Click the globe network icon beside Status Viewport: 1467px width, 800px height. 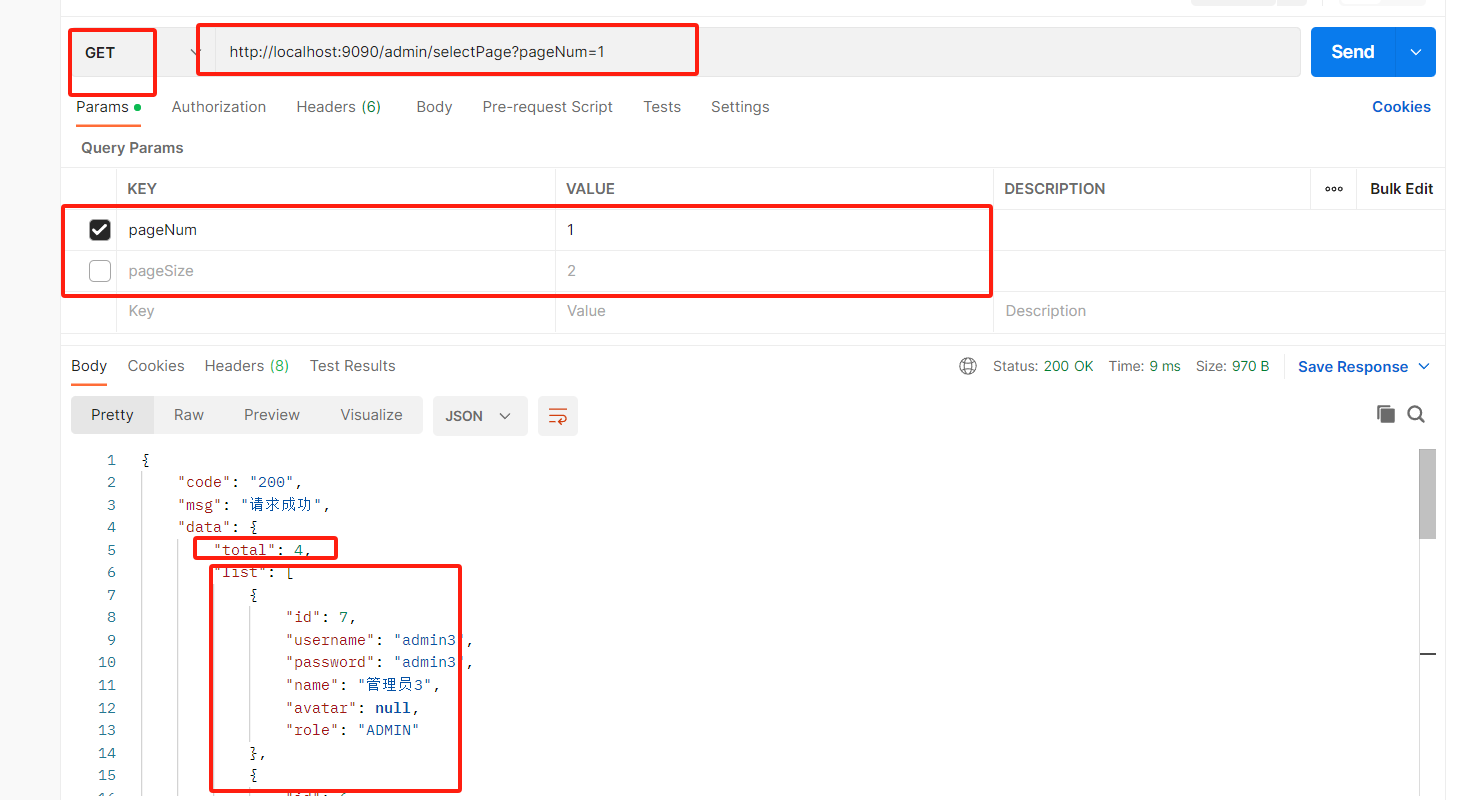click(x=968, y=366)
